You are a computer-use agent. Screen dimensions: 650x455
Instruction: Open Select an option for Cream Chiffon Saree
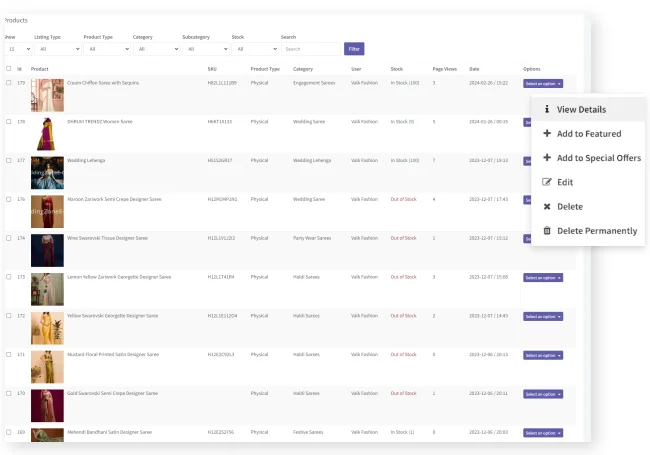(x=543, y=84)
